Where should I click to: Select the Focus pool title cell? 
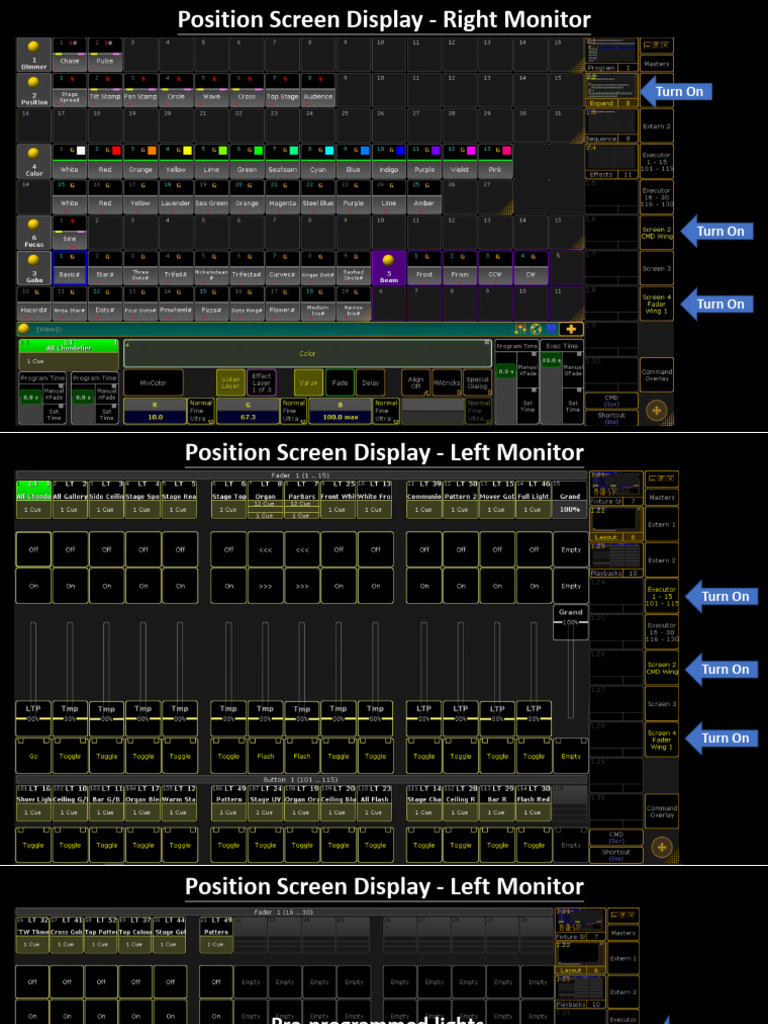34,233
